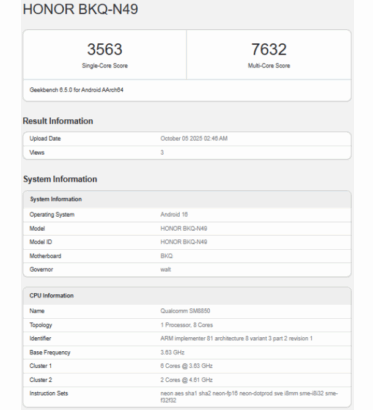Click the Topology label
Image resolution: width=373 pixels, height=410 pixels.
coord(41,325)
